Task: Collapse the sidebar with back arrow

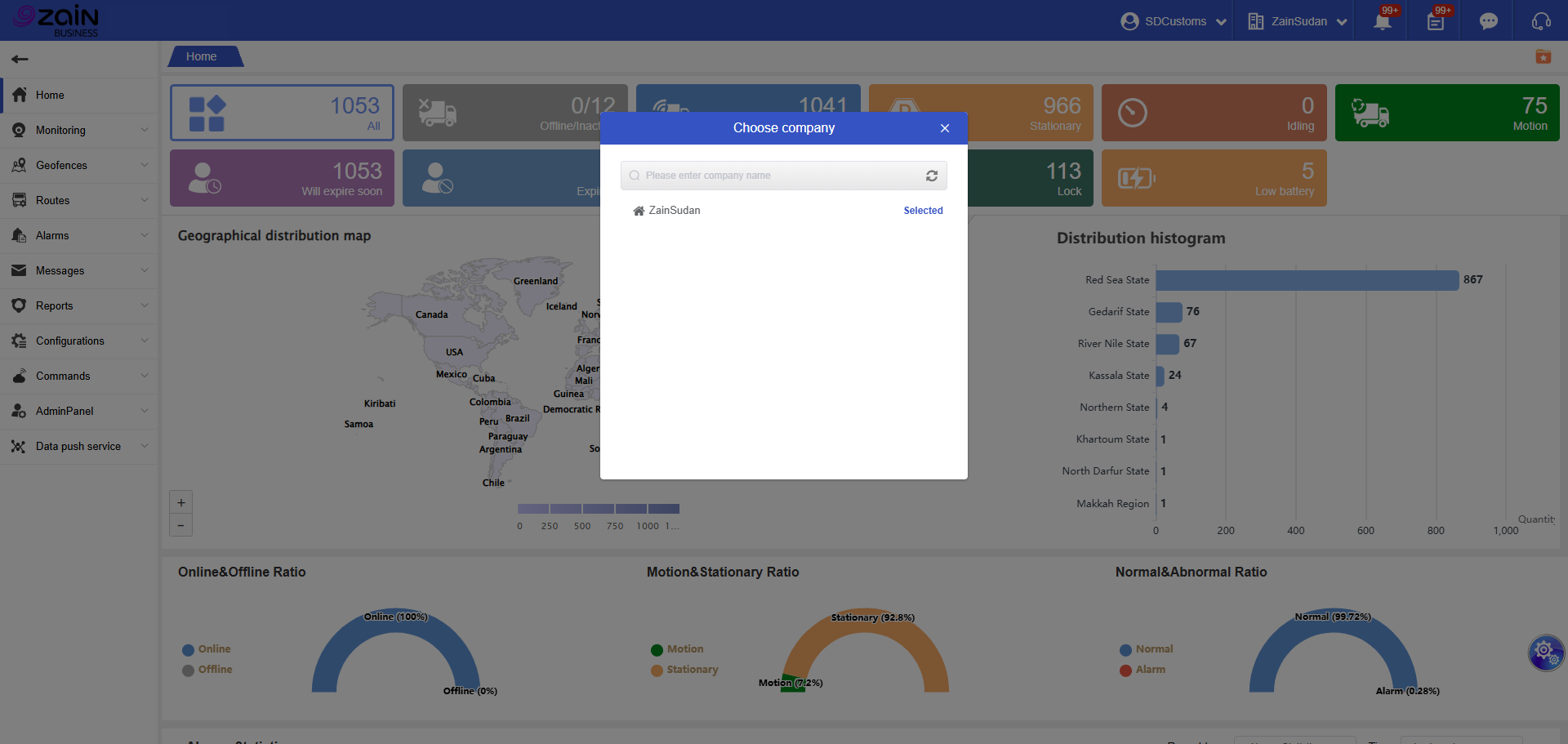Action: coord(20,59)
